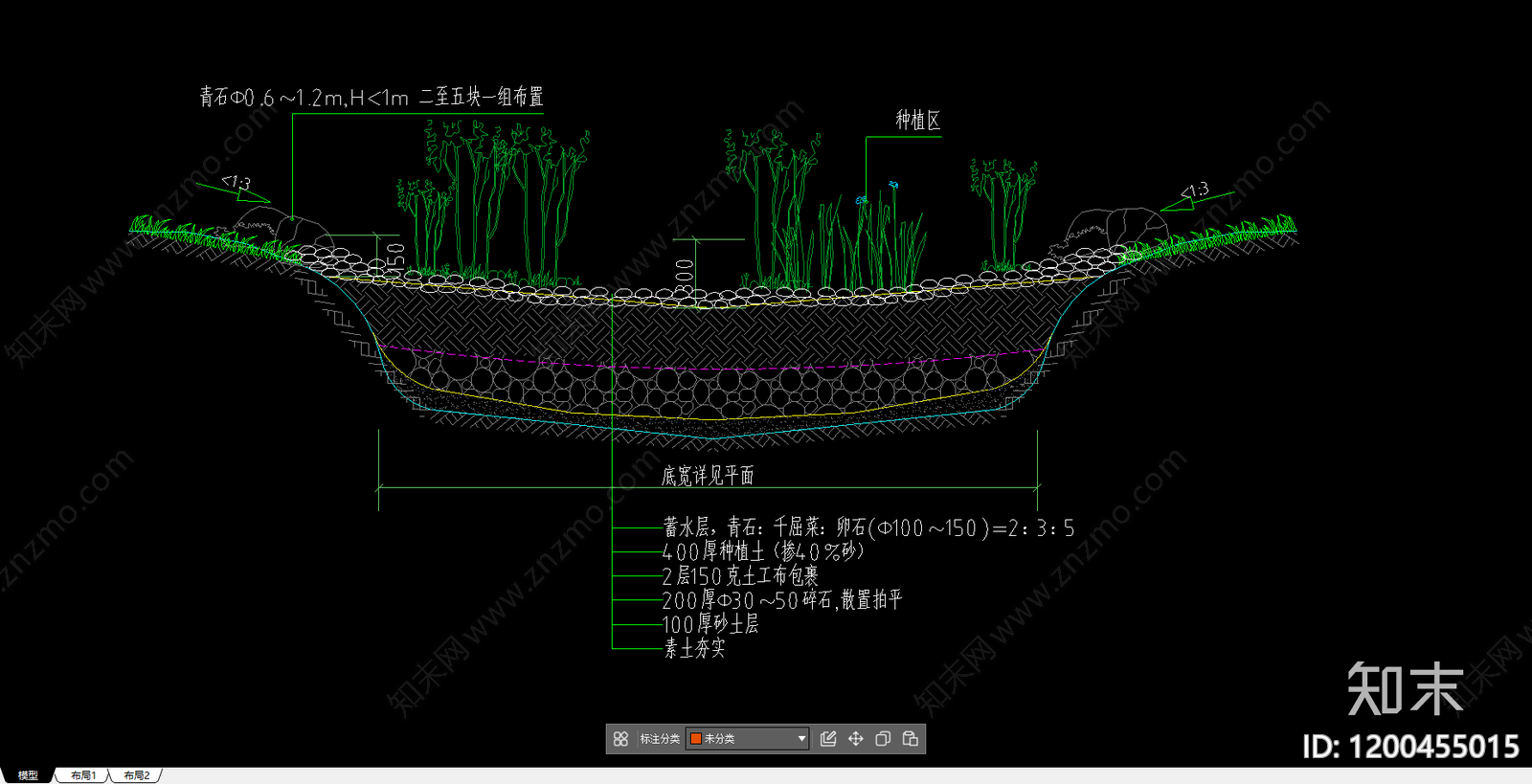The width and height of the screenshot is (1532, 784).
Task: Select the 底宽详见平面 dimension text
Action: pos(708,476)
